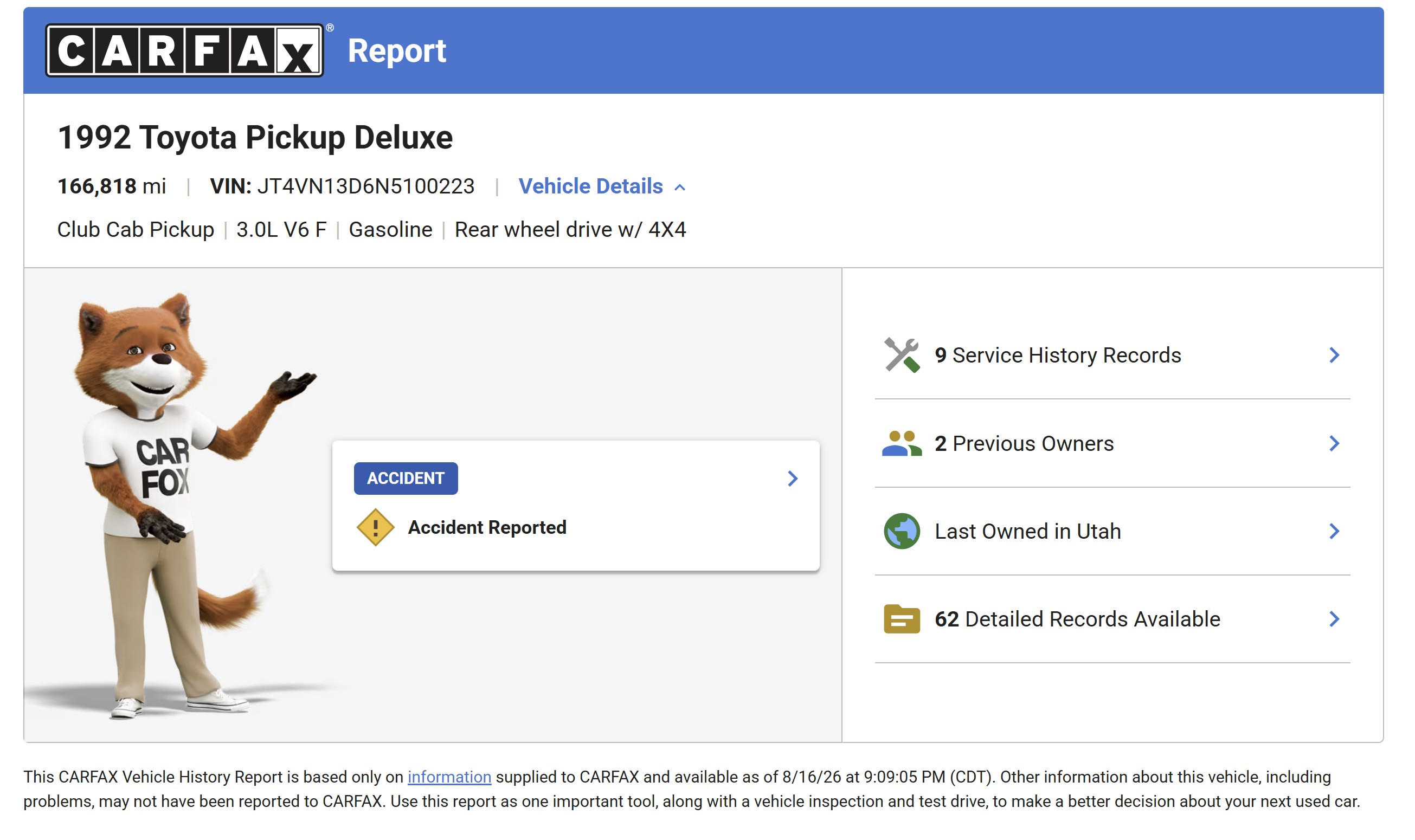Click the Vehicle Details link
The image size is (1415, 840).
[x=590, y=186]
